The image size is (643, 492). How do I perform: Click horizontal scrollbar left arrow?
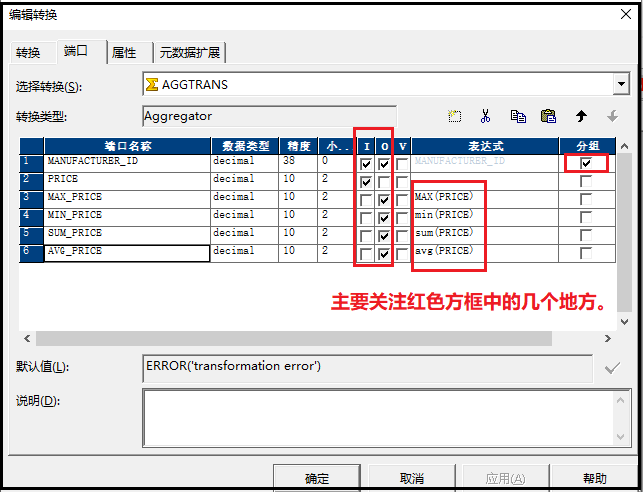pos(27,339)
